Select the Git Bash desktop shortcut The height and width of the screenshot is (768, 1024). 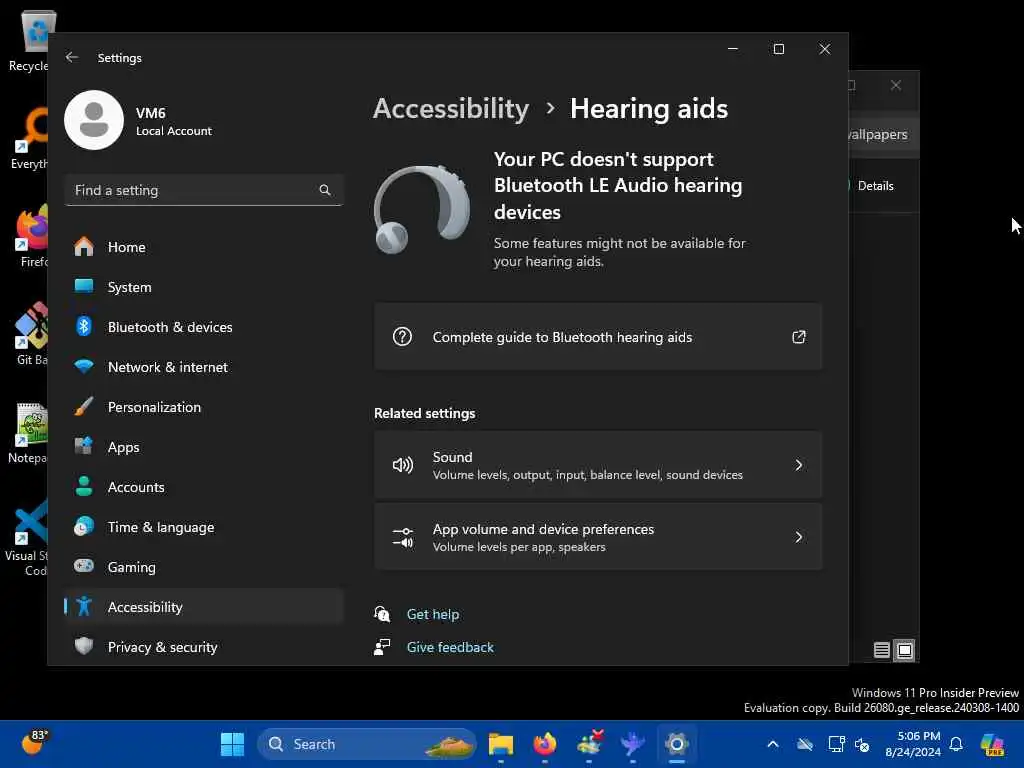pos(33,333)
